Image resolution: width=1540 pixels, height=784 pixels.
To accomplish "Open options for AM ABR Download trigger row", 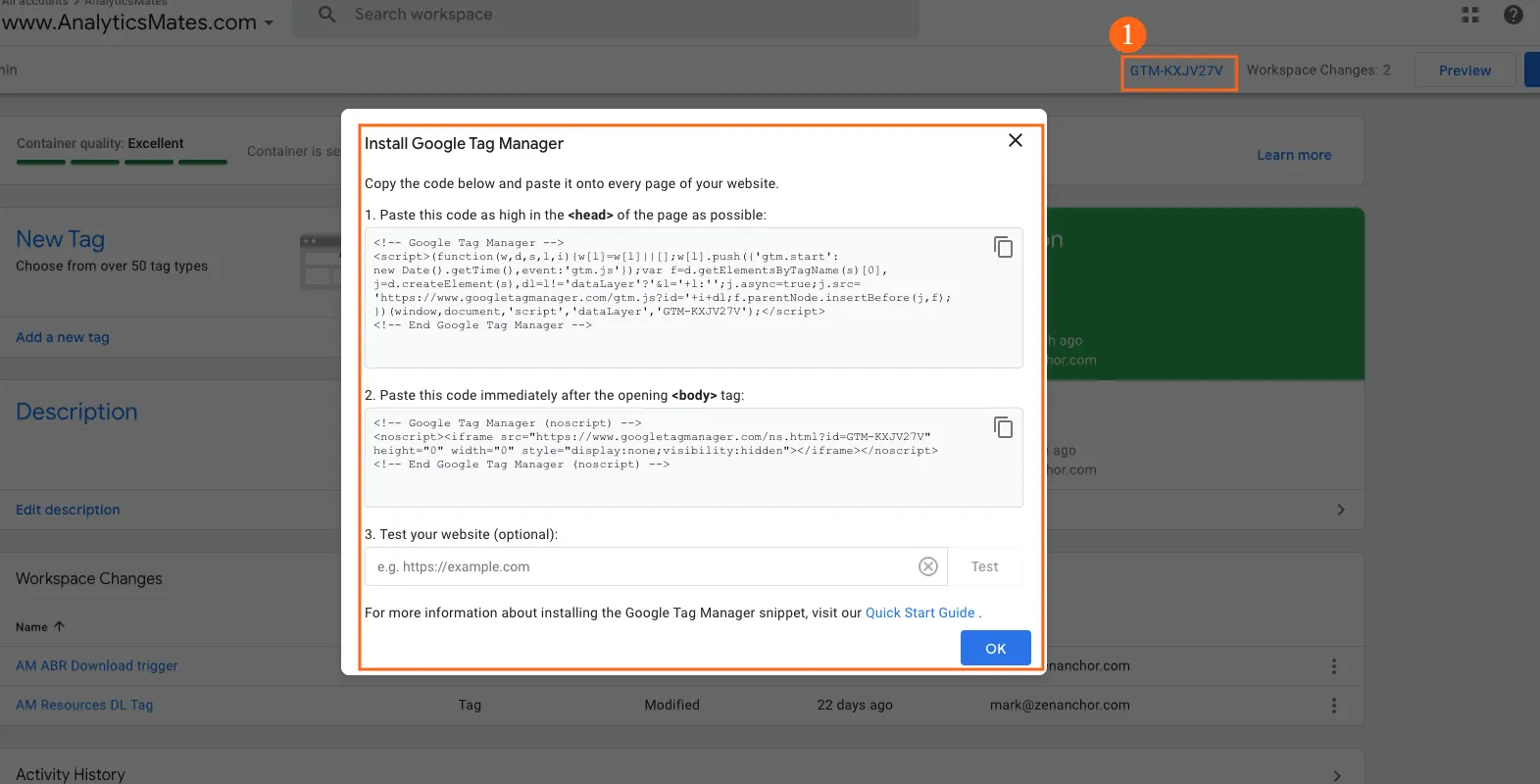I will point(1333,666).
